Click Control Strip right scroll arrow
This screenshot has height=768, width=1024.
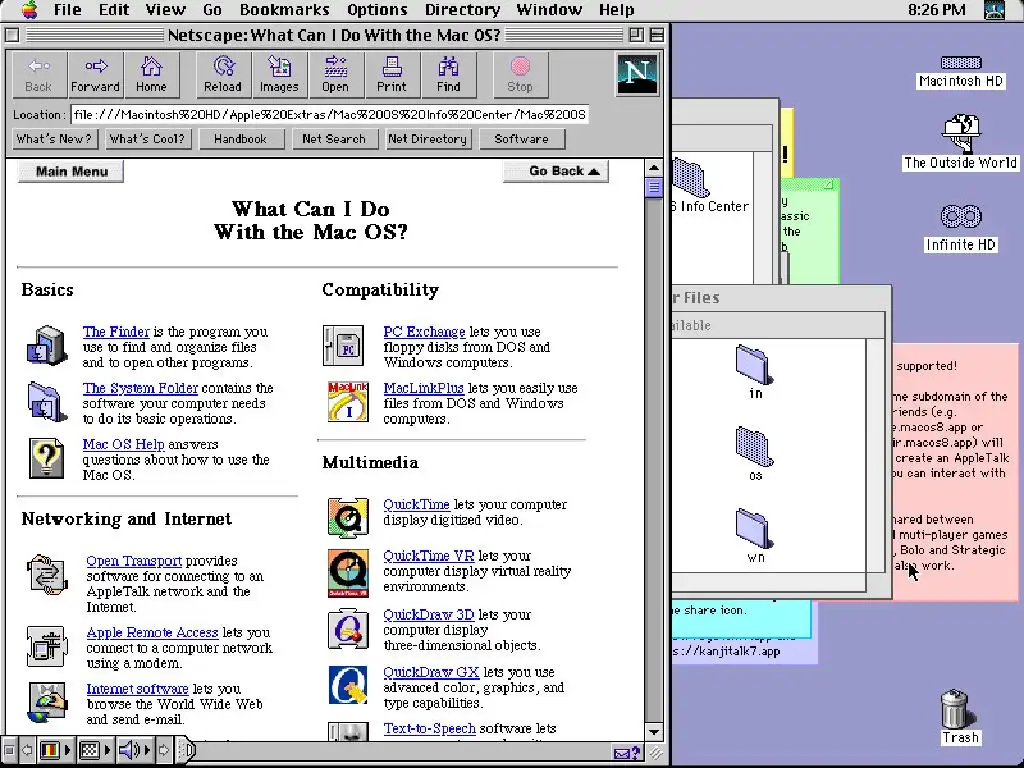165,750
